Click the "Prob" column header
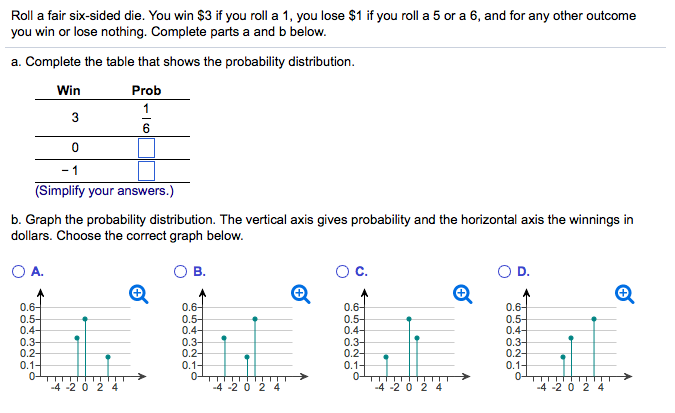Viewport: 675px width, 413px height. (x=146, y=90)
